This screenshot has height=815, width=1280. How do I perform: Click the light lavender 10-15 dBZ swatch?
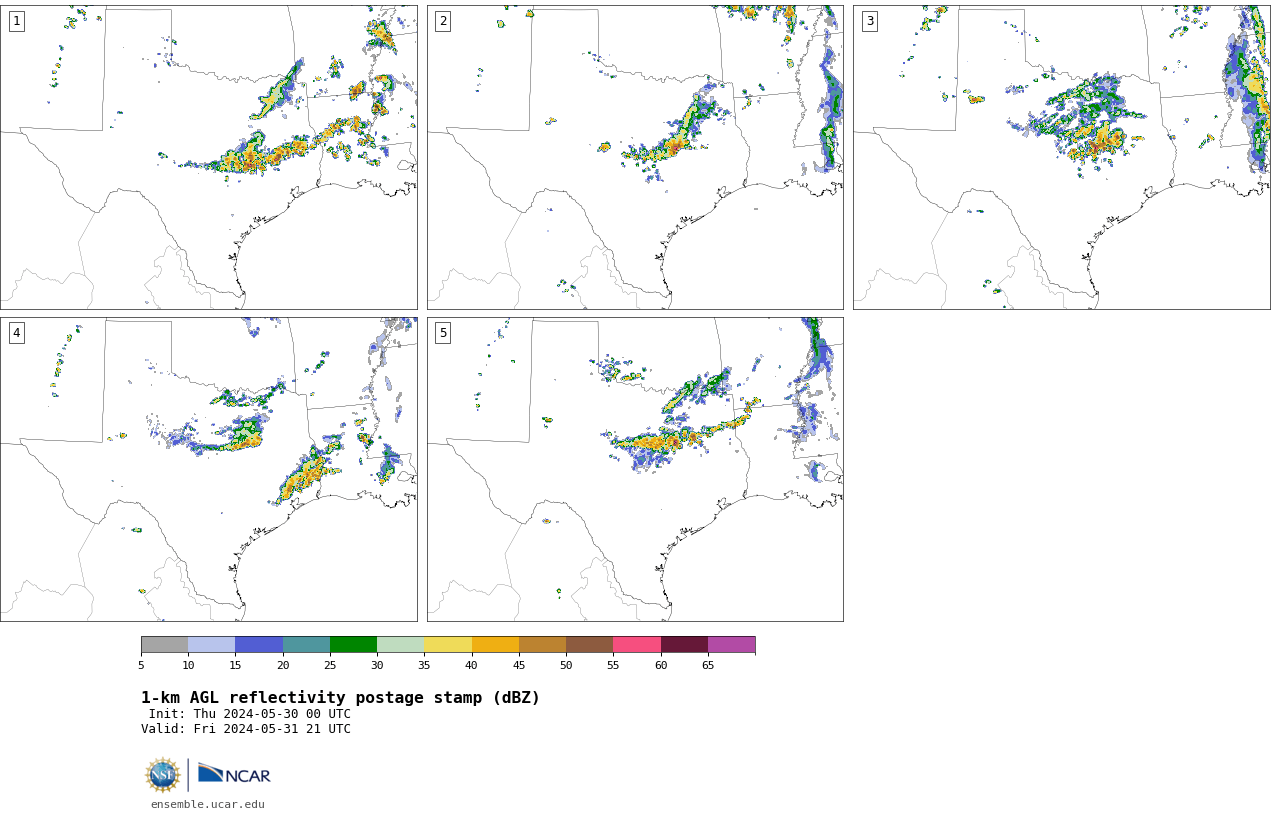point(211,644)
